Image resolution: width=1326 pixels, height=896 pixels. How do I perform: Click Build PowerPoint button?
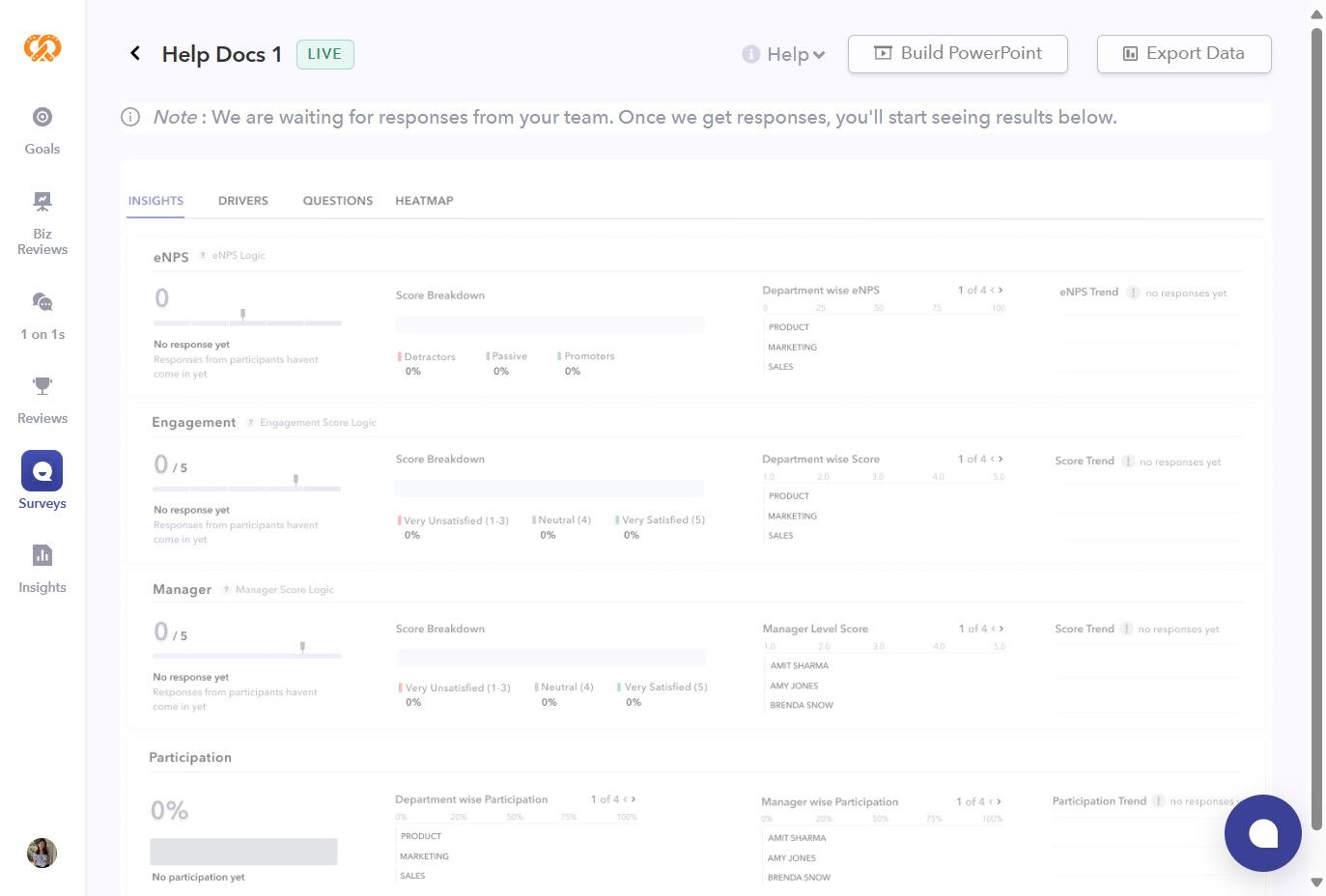957,54
